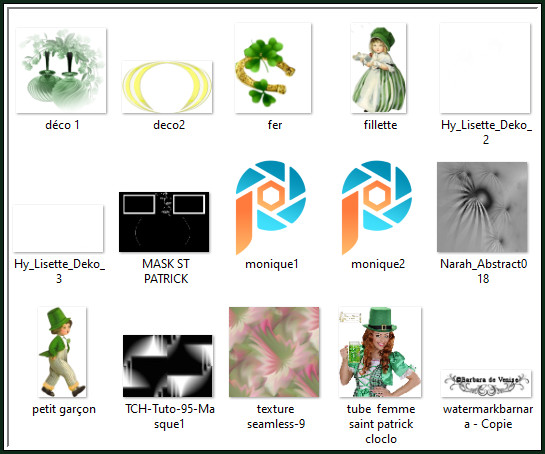Screen dimensions: 545x454
Task: Click the fer horseshoe clover image
Action: (273, 68)
